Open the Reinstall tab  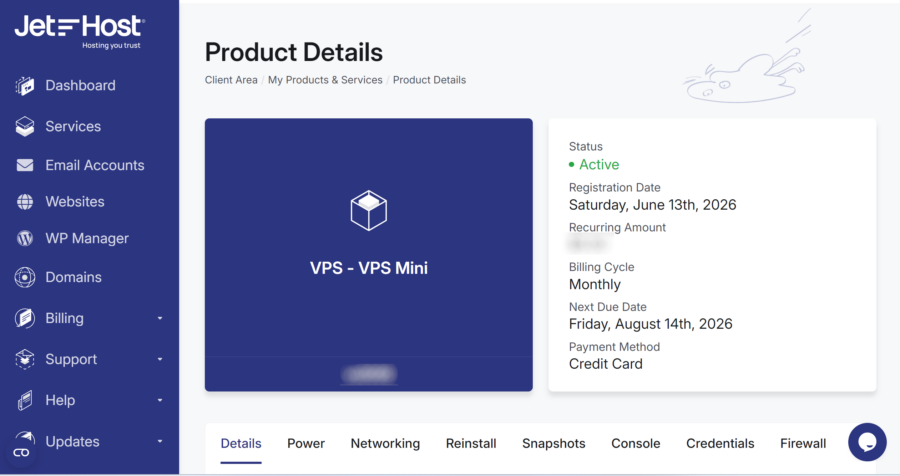point(471,444)
